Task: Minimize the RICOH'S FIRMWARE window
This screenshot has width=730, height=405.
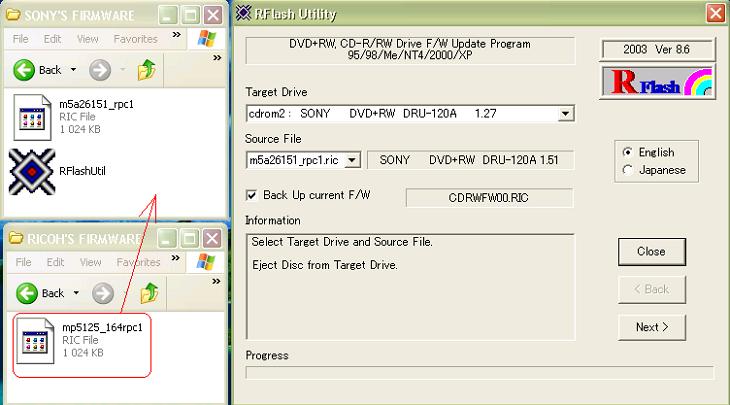Action: pyautogui.click(x=167, y=239)
